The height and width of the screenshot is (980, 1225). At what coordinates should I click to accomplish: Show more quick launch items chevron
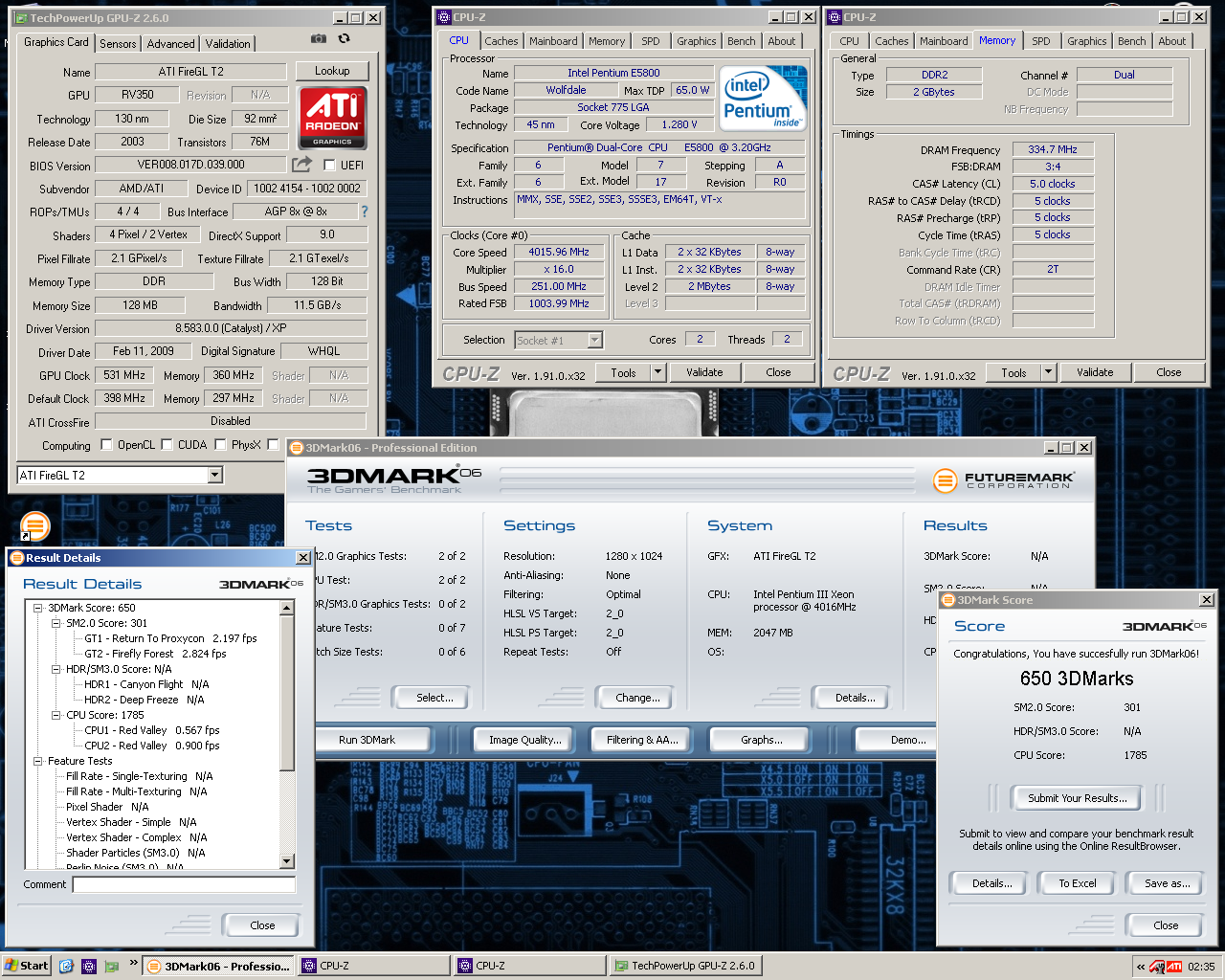(x=133, y=963)
